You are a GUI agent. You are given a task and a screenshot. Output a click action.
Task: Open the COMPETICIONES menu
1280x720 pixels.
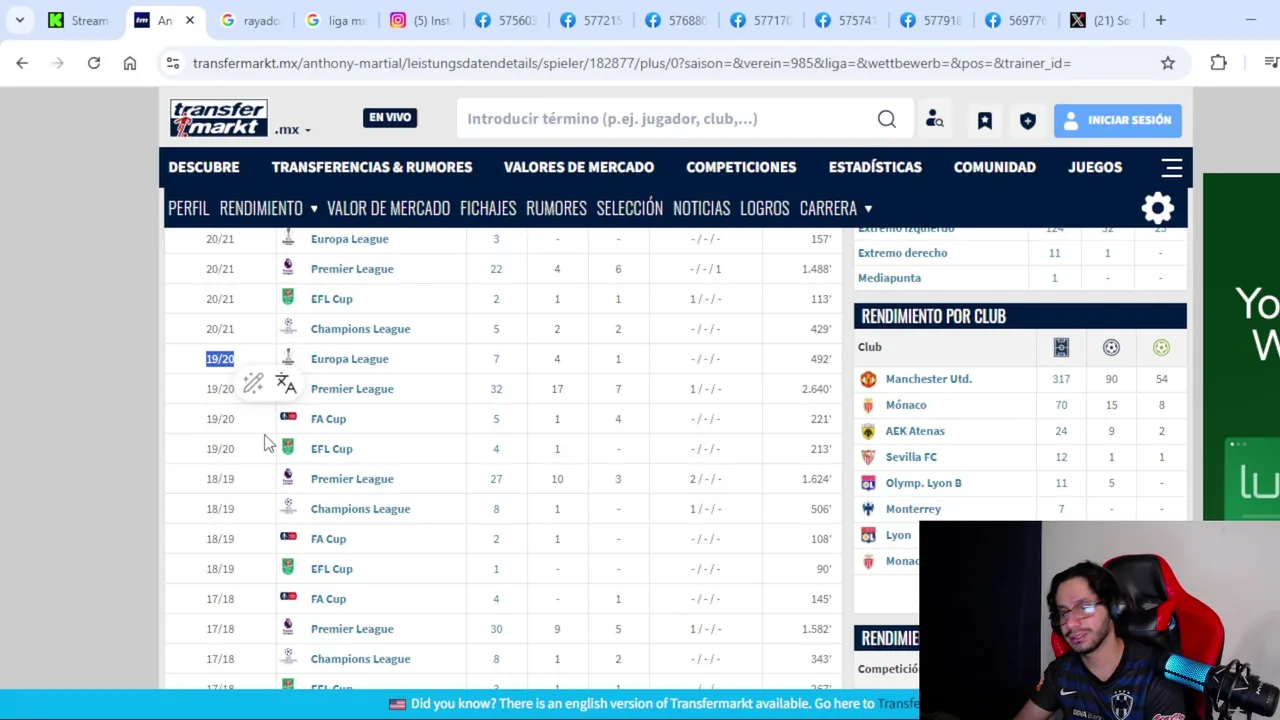[741, 167]
